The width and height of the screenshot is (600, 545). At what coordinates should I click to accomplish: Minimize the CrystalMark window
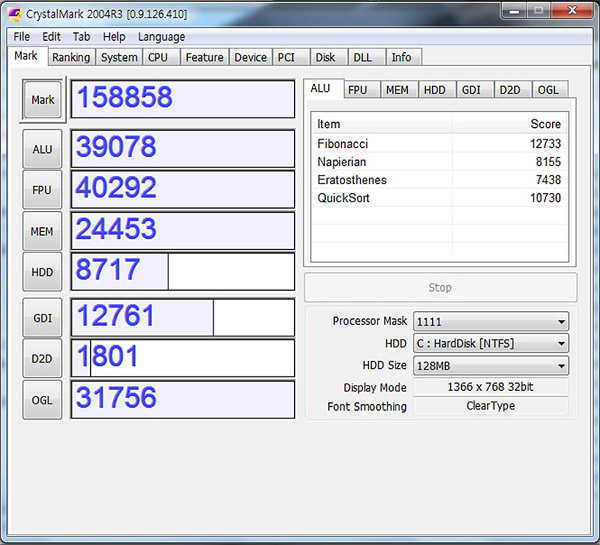514,10
